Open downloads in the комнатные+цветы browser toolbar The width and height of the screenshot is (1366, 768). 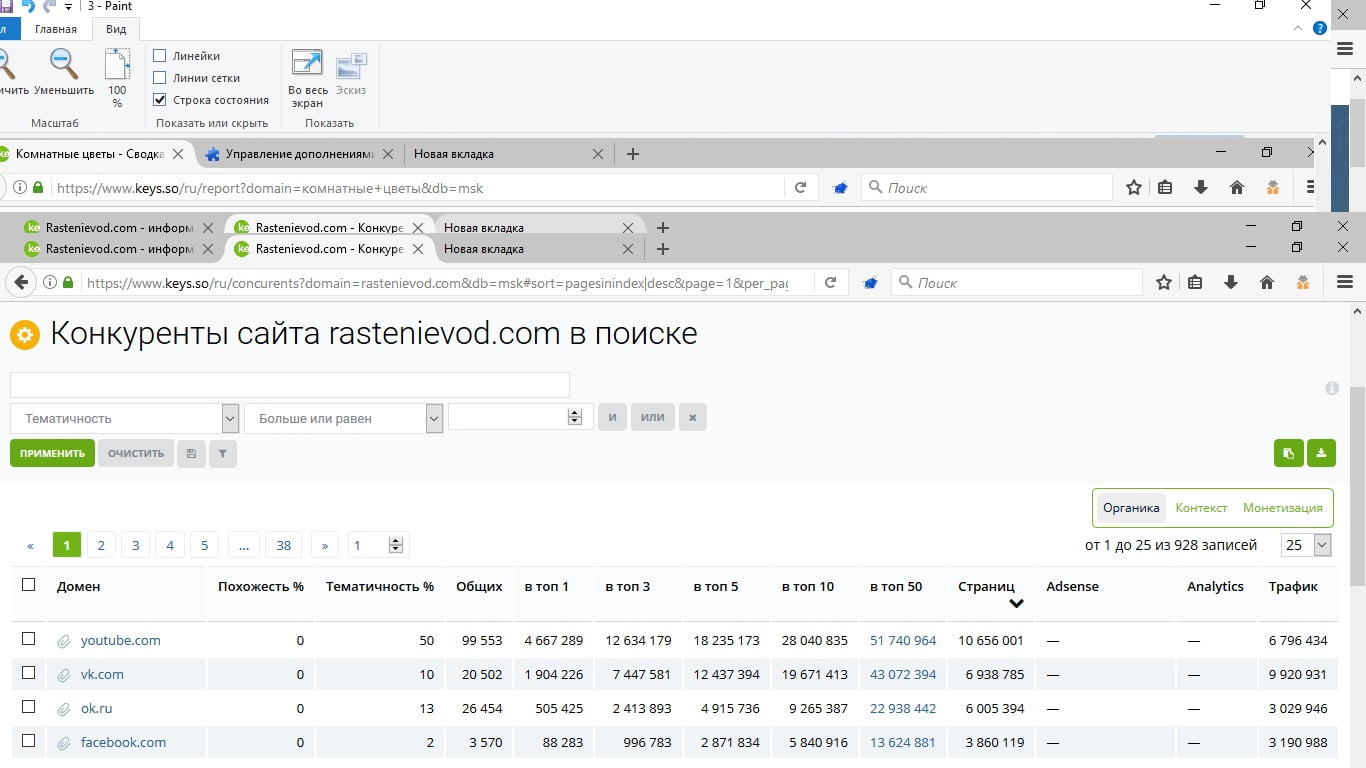point(1201,187)
